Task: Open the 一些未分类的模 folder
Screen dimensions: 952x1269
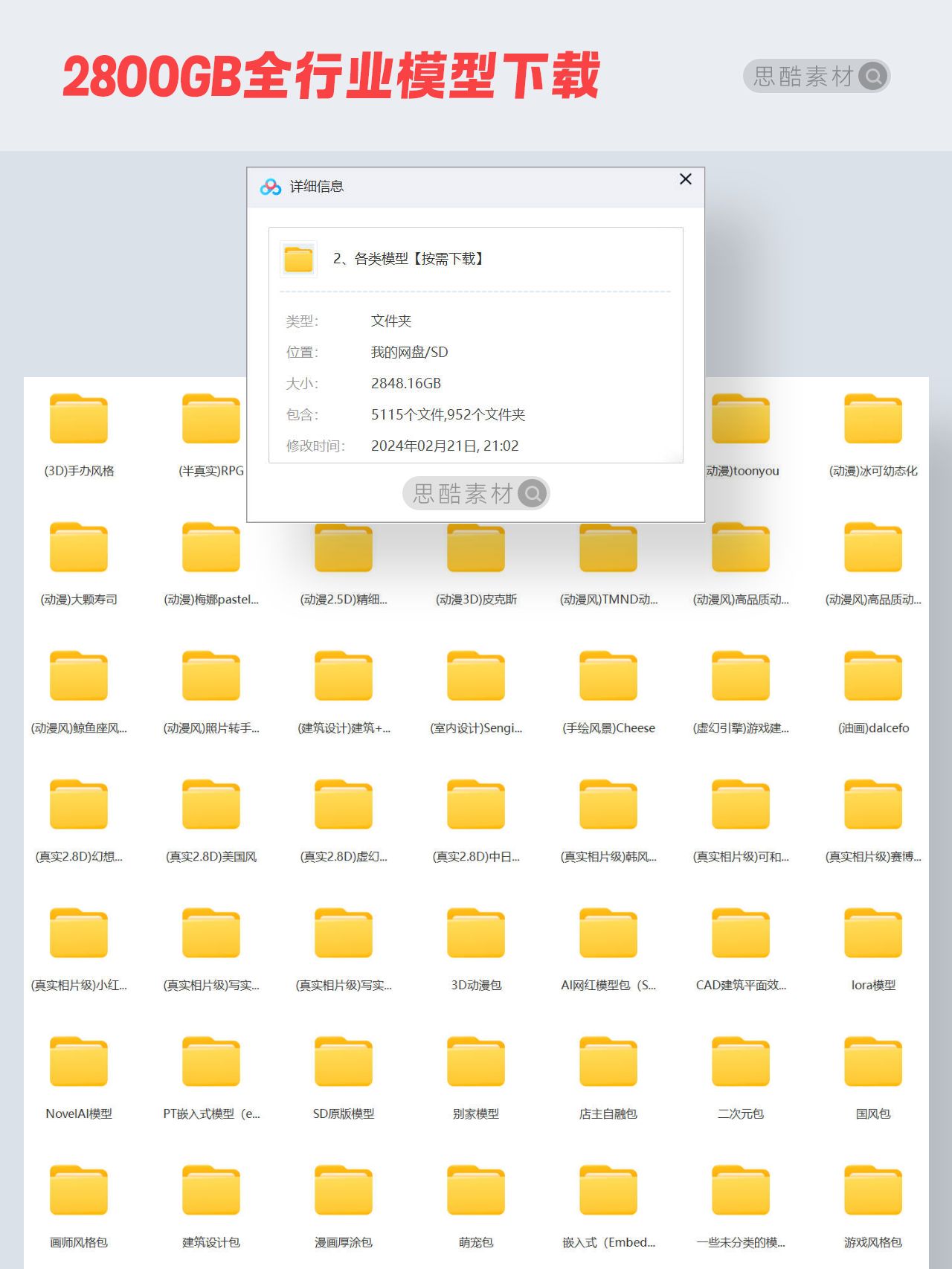Action: tap(741, 1190)
